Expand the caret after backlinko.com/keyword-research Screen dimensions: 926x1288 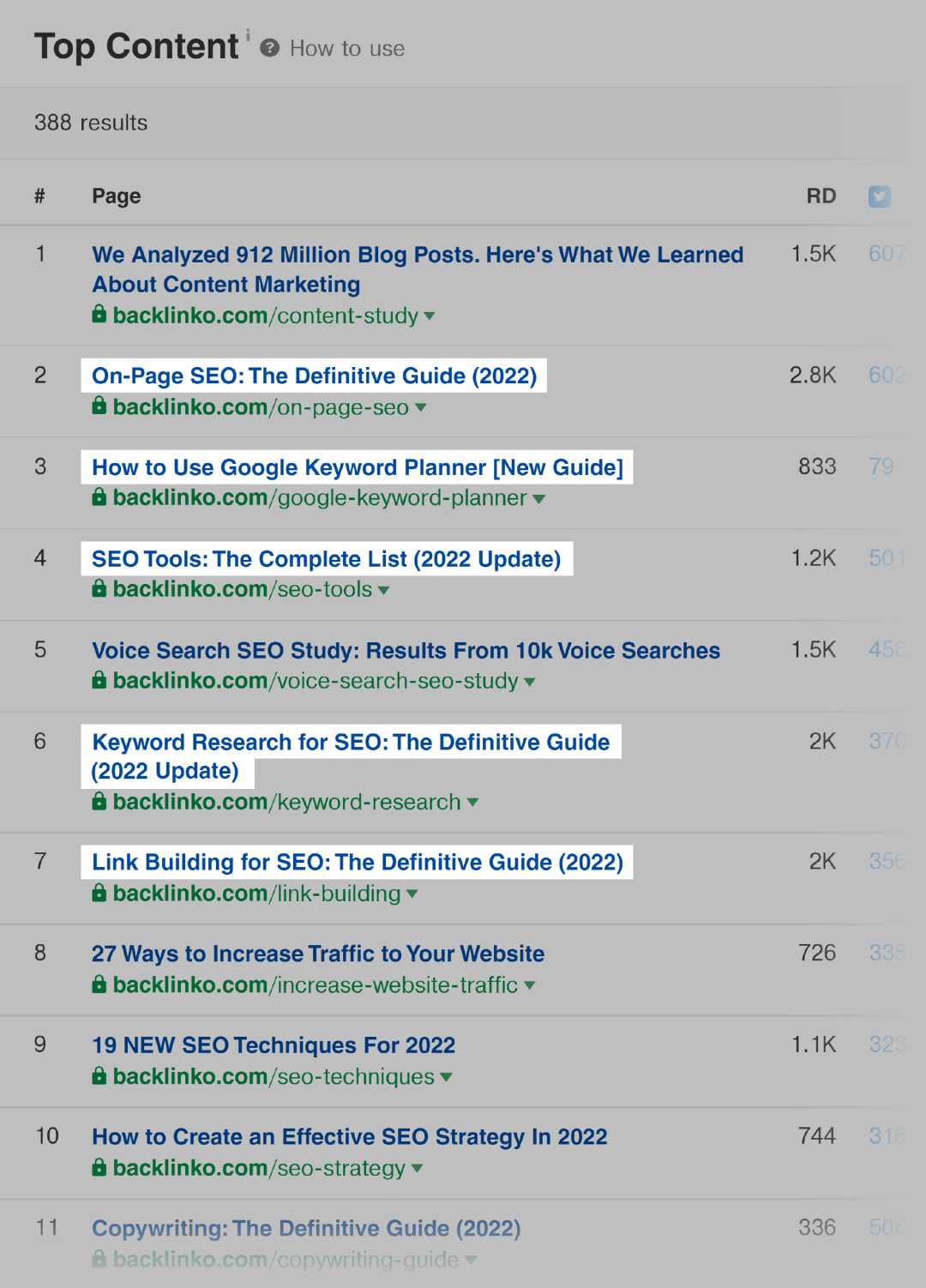[x=472, y=803]
